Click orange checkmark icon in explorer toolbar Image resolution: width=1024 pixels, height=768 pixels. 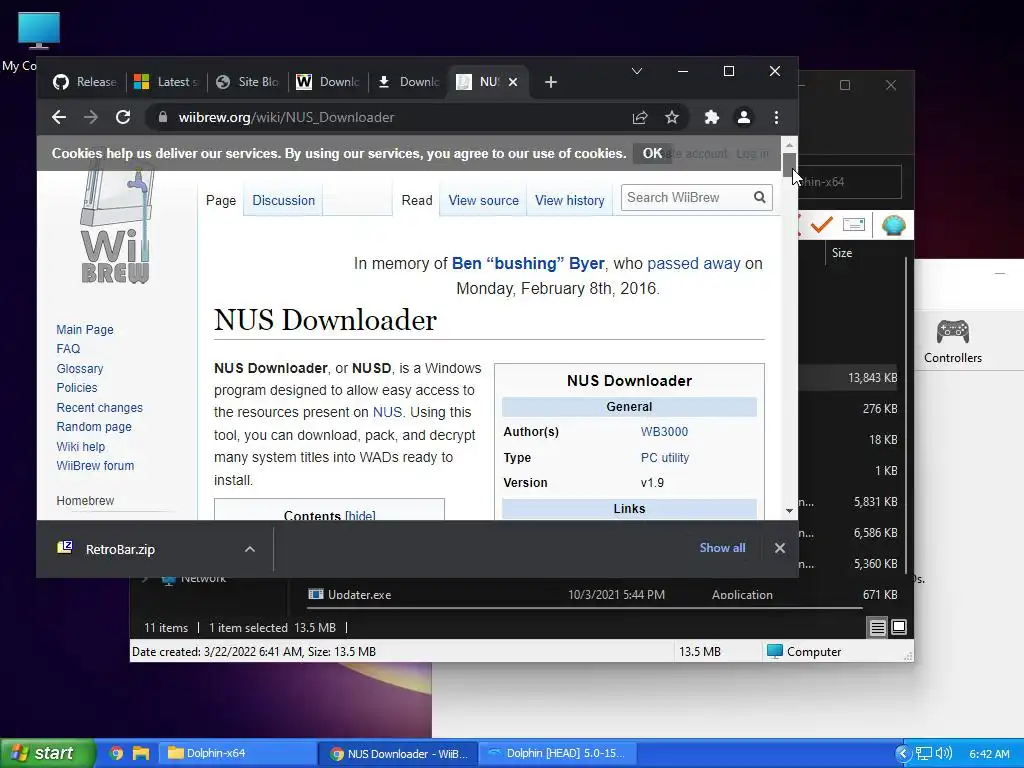[822, 225]
